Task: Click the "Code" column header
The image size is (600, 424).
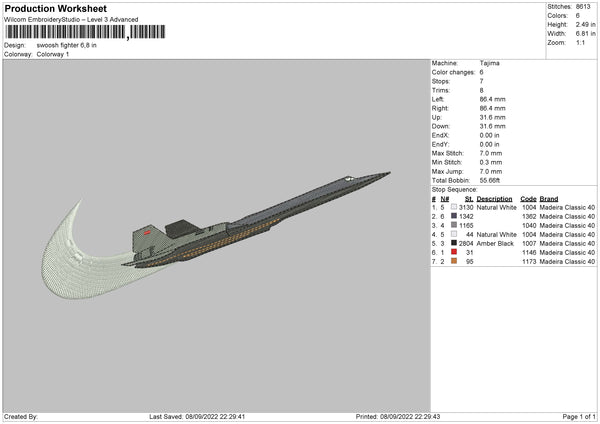Action: click(x=528, y=199)
